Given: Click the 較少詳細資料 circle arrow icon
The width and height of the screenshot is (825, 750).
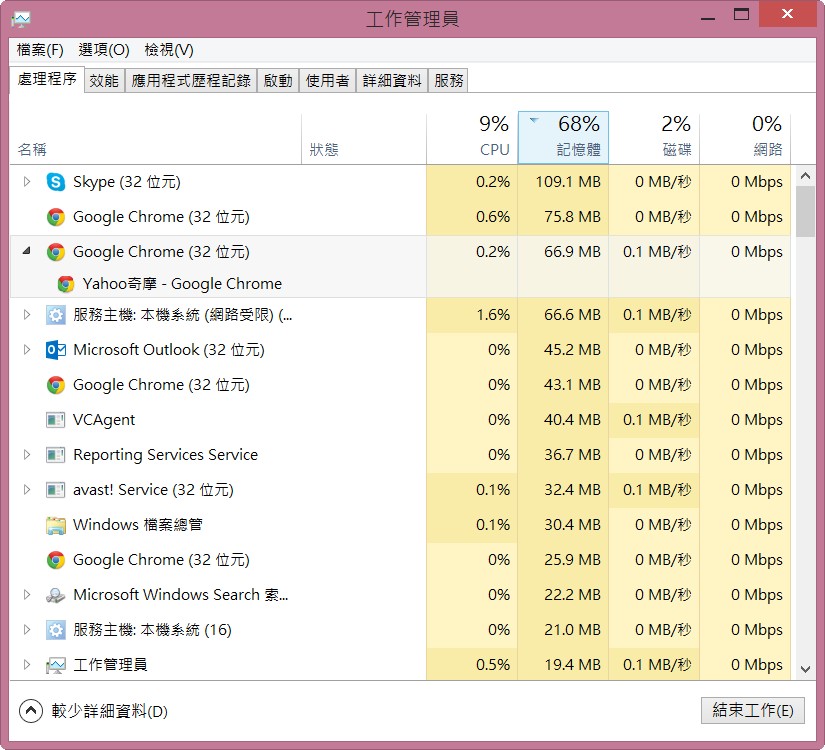Looking at the screenshot, I should [31, 711].
